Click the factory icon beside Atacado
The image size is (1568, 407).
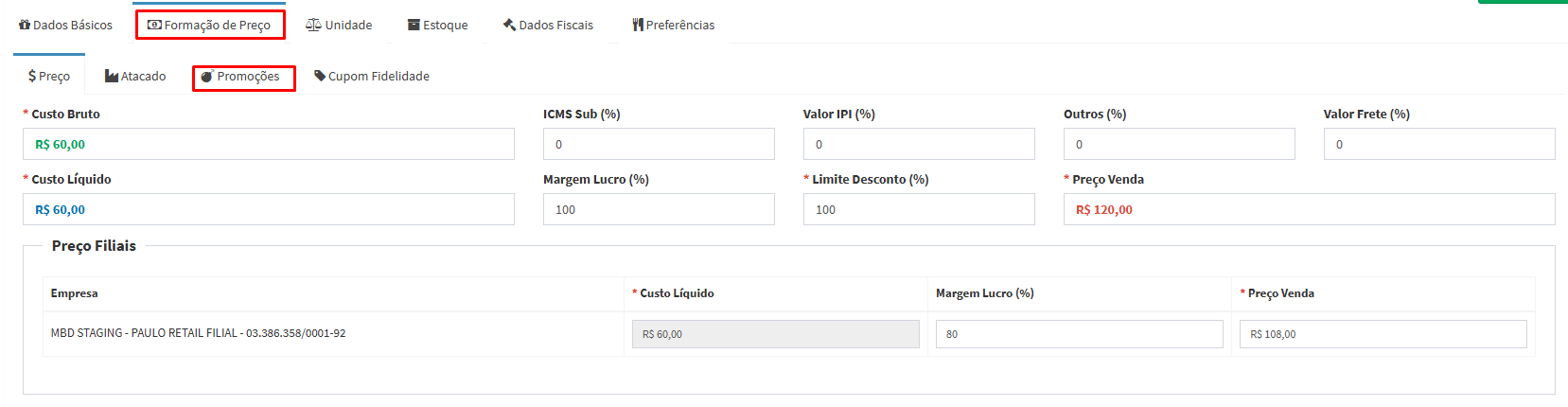tap(112, 77)
